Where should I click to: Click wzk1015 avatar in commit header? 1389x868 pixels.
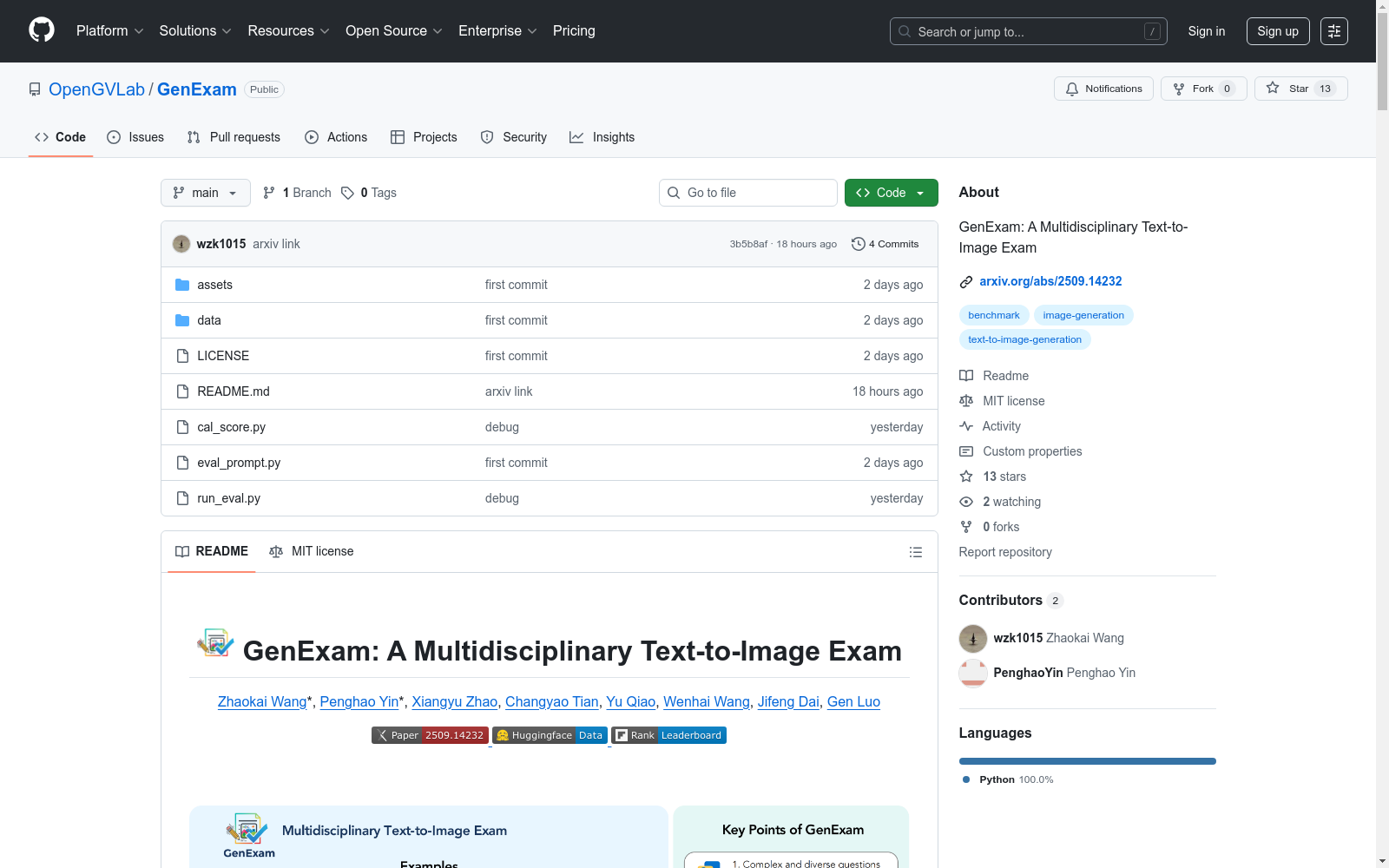click(x=181, y=244)
